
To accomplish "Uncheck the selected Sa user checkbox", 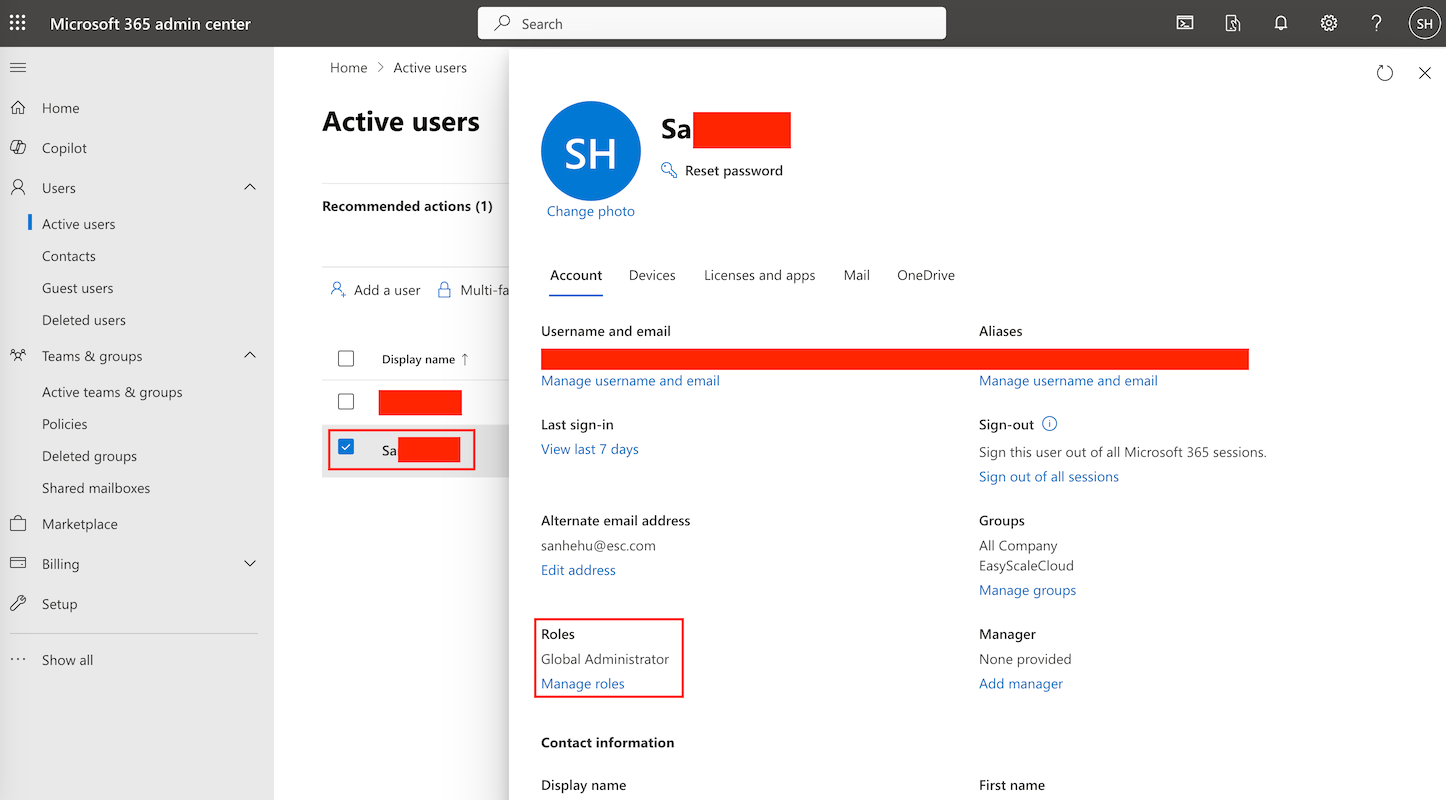I will tap(346, 447).
